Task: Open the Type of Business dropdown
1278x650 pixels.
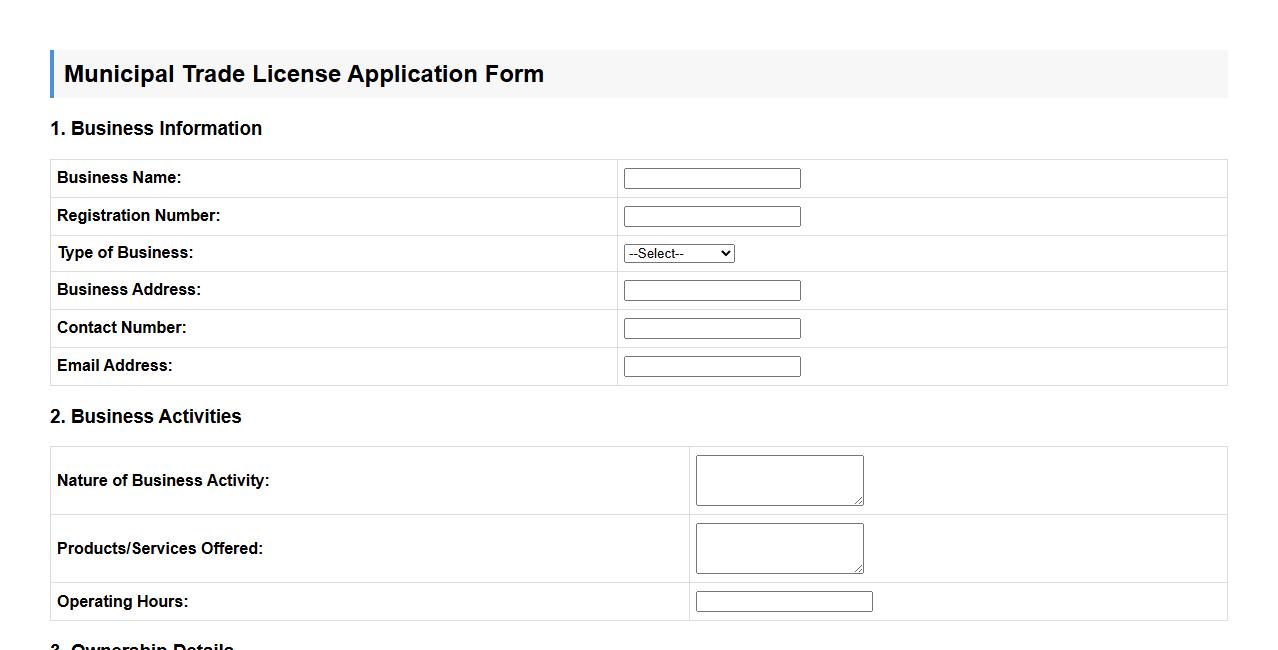Action: [x=679, y=253]
